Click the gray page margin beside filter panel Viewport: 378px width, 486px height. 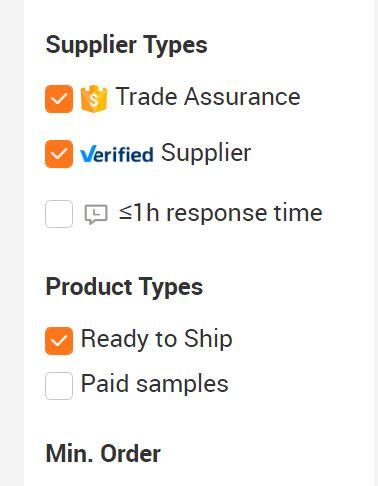click(x=12, y=243)
